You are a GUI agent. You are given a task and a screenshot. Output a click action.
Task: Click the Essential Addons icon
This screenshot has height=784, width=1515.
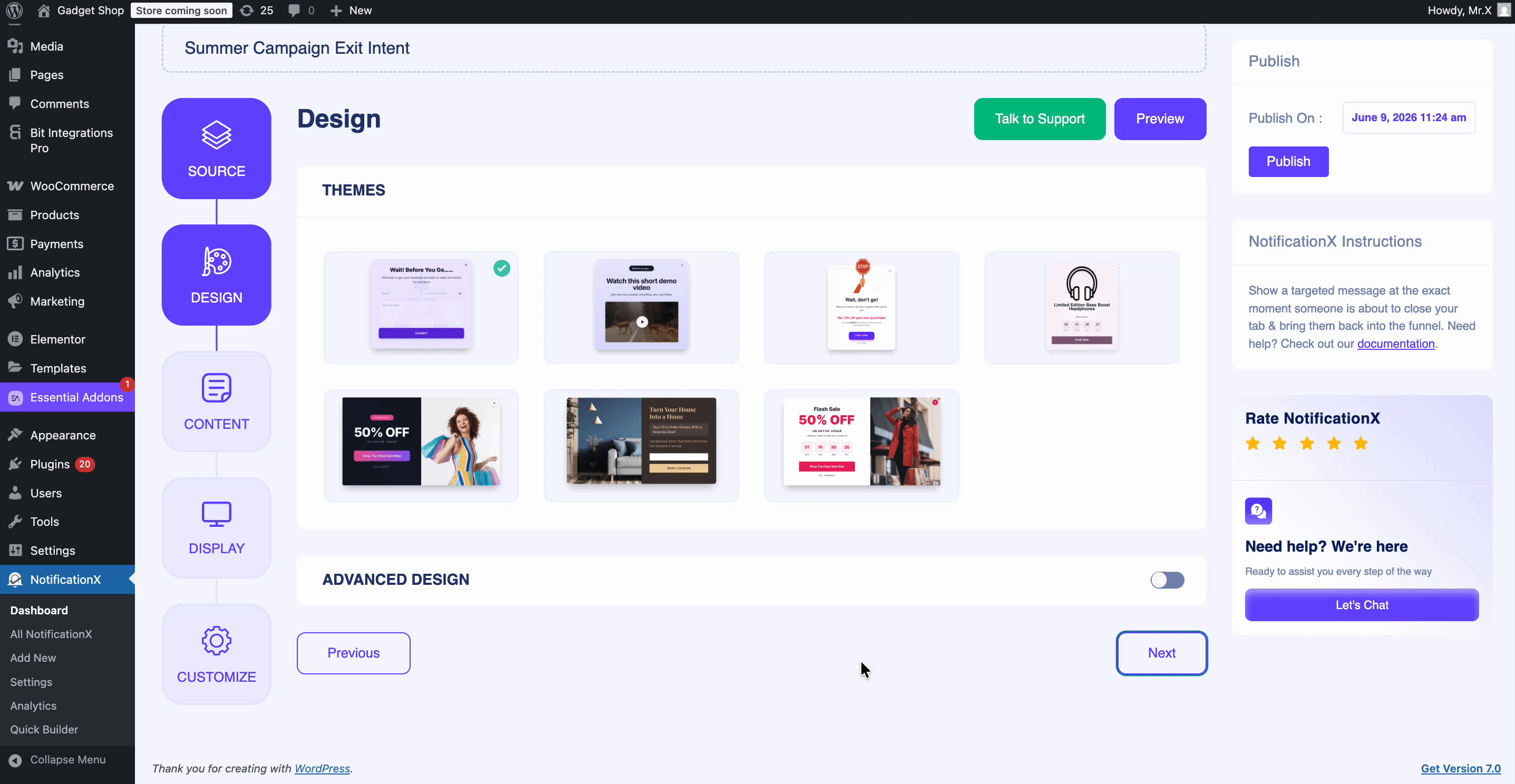15,397
